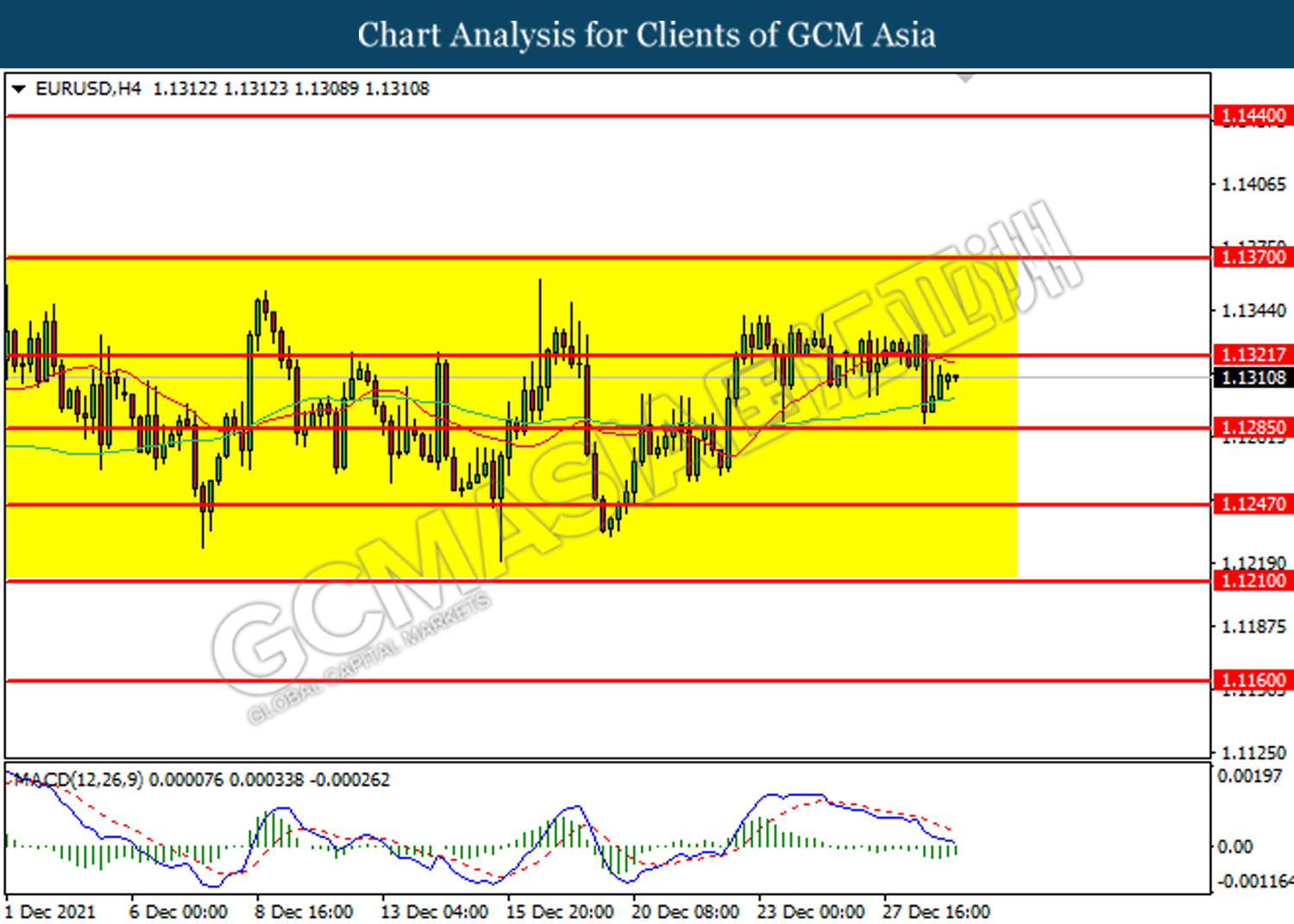Viewport: 1294px width, 924px height.
Task: Click the MACD 0.00 scale value
Action: [x=1234, y=847]
